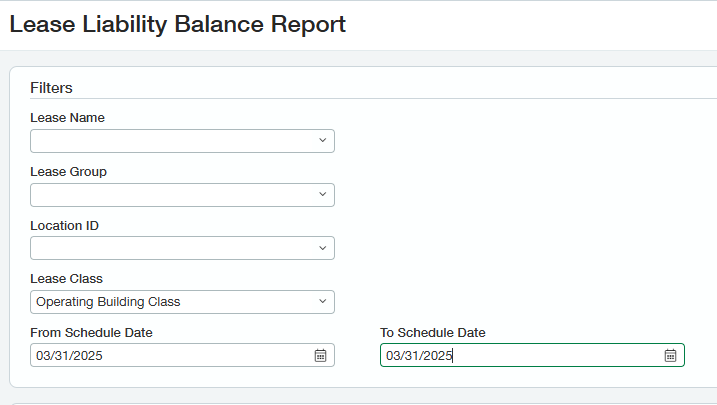
Task: Click the Lease Name field label
Action: pos(67,118)
